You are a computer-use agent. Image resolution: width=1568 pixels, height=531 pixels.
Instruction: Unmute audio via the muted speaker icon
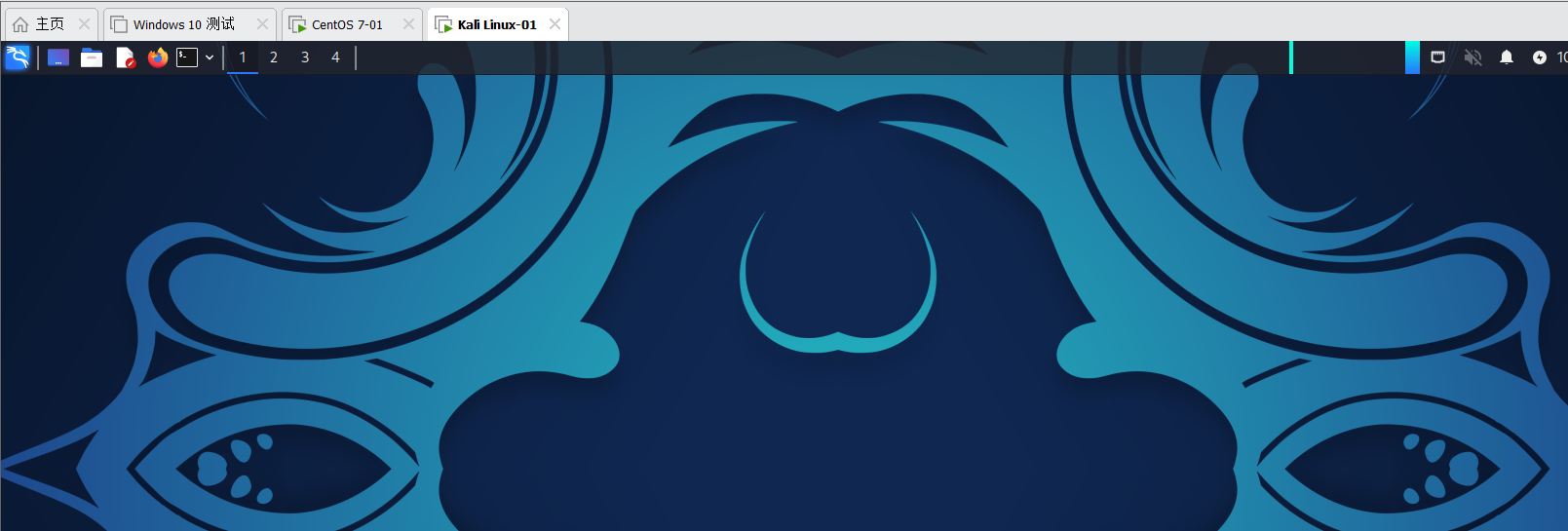pos(1472,57)
